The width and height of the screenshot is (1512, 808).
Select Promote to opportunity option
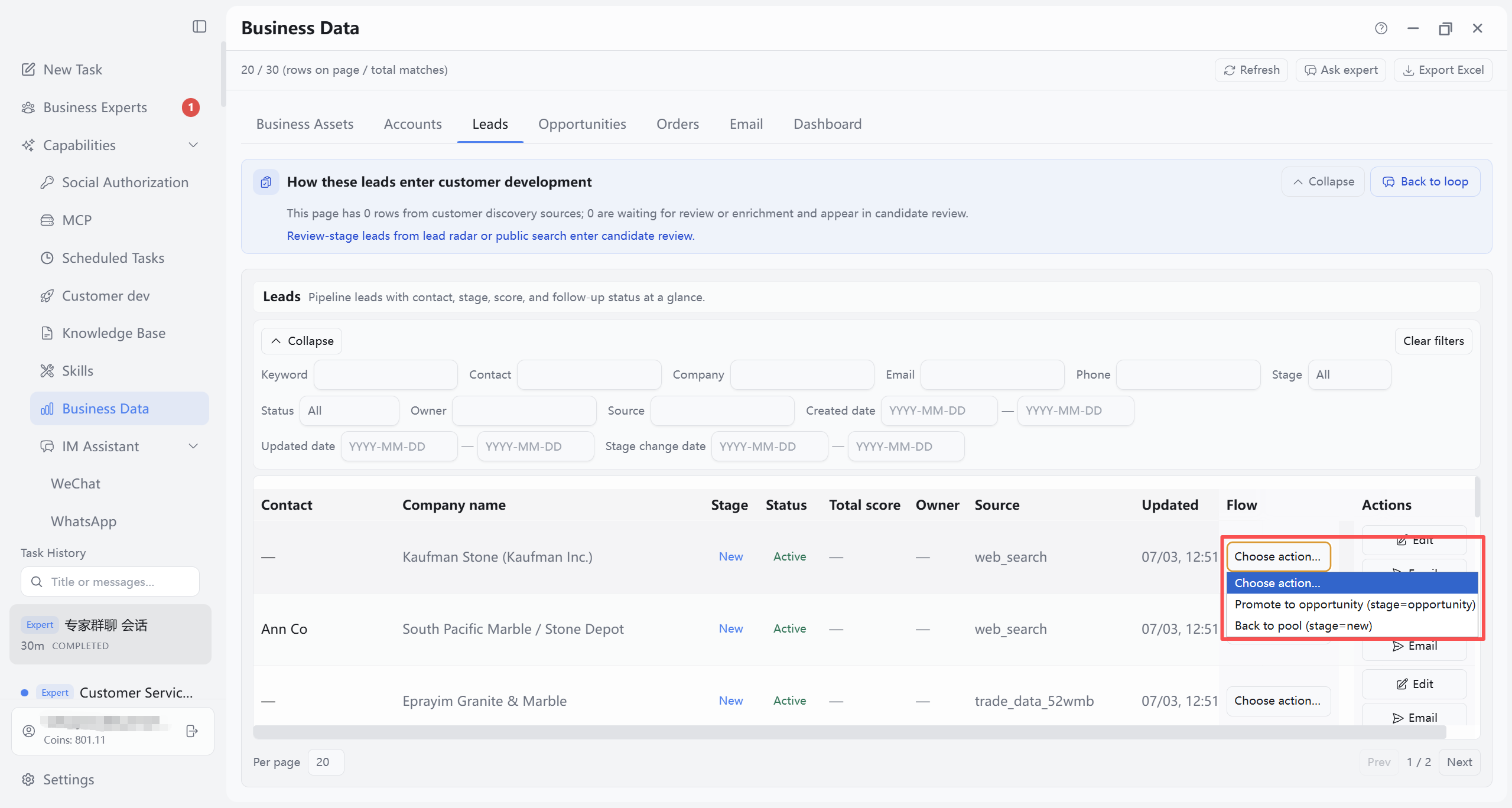(x=1354, y=604)
